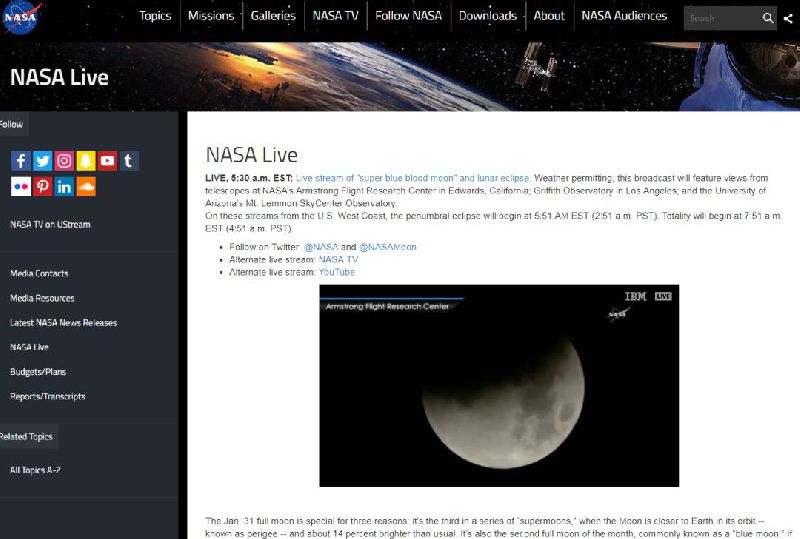Open All Topics A-Z link
This screenshot has width=800, height=539.
point(35,470)
